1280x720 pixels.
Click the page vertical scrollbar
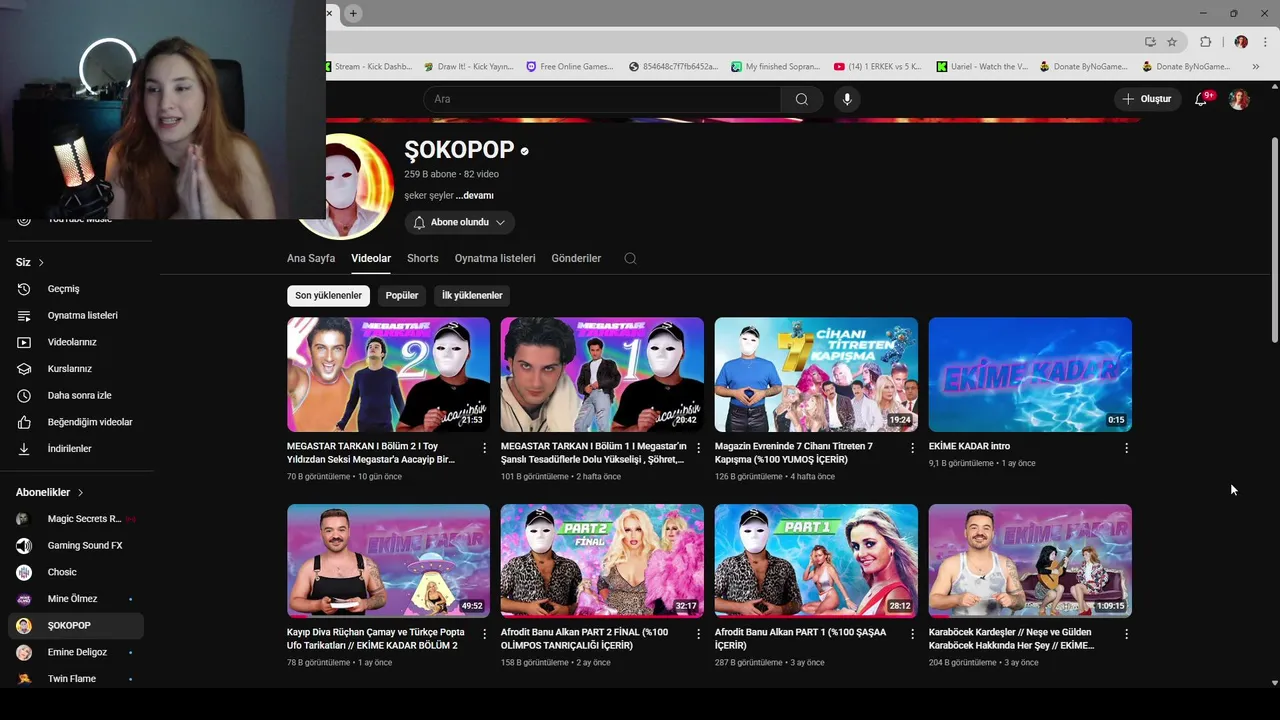click(1273, 240)
